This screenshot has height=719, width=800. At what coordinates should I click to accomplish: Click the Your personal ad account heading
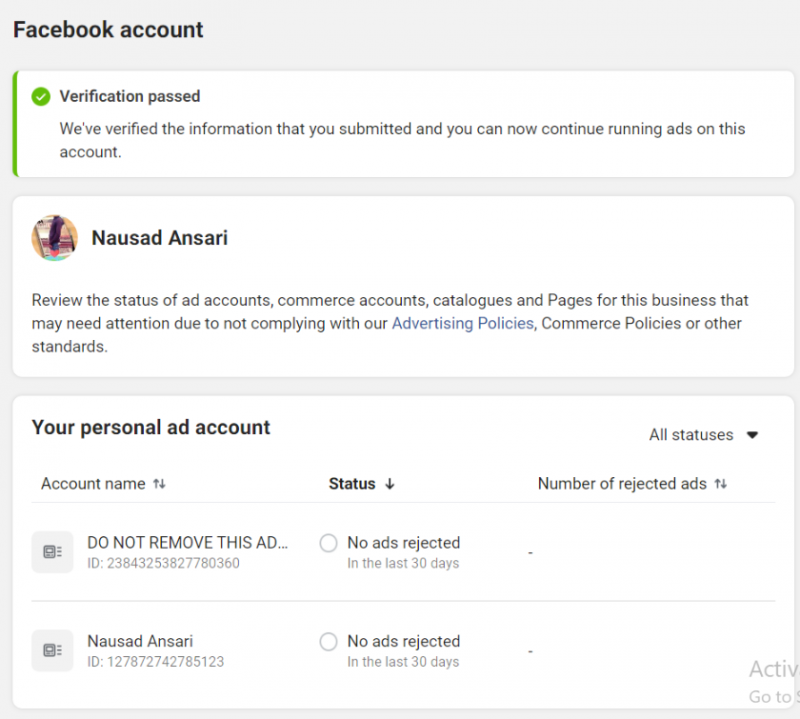click(x=151, y=428)
